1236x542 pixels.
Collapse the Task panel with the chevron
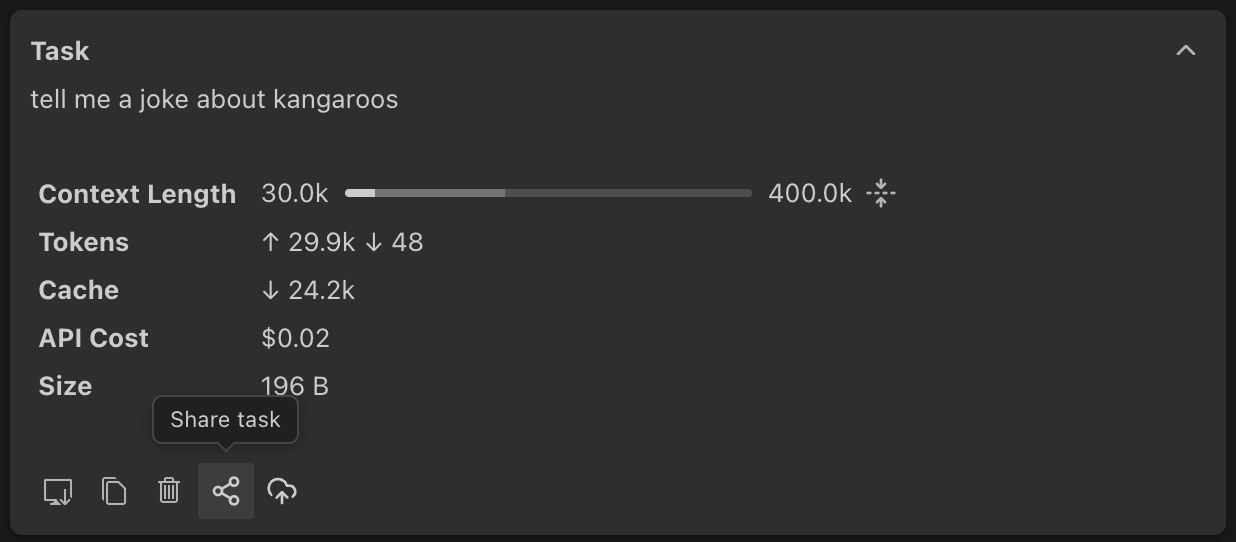1186,51
